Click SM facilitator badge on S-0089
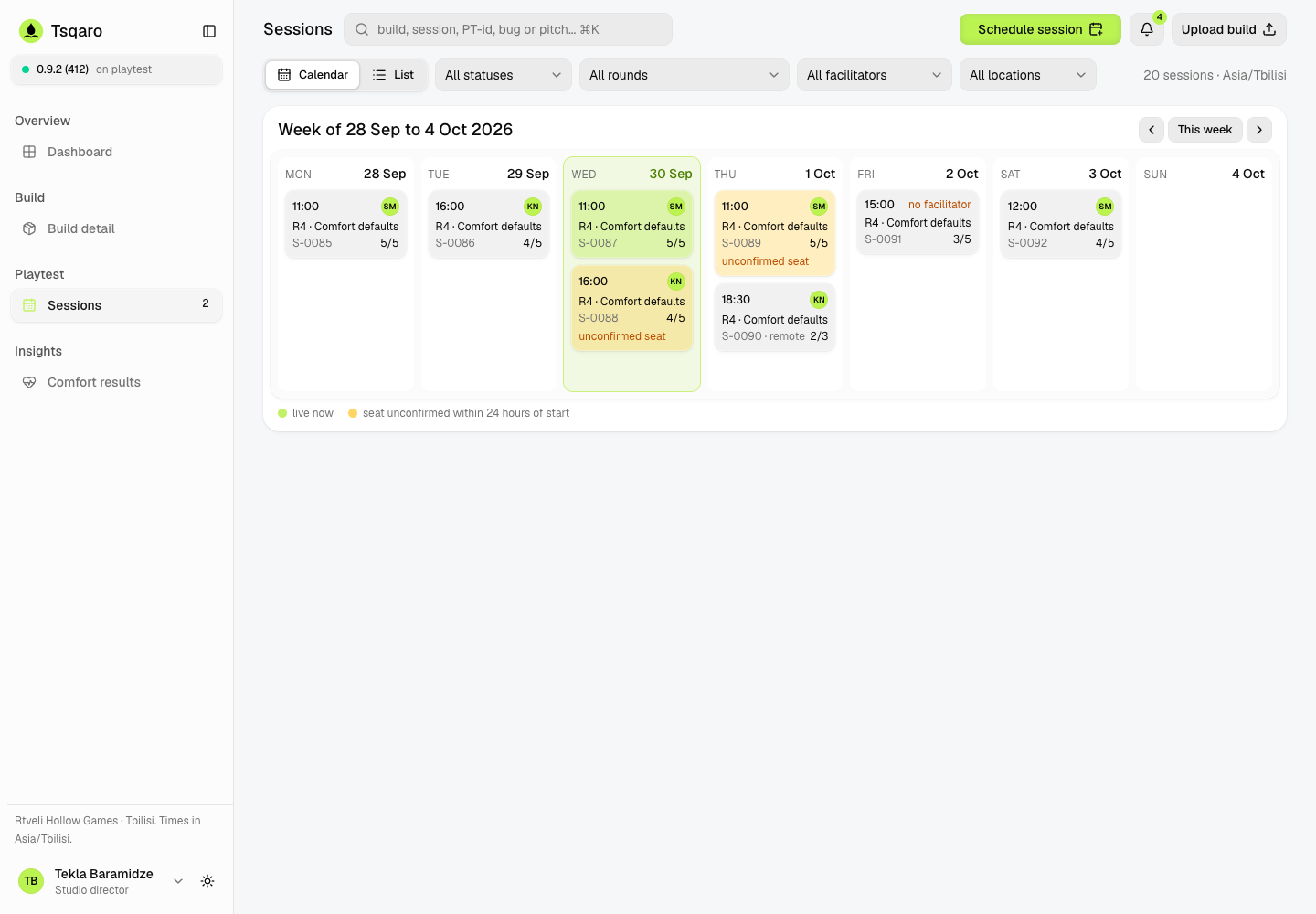Viewport: 1316px width, 914px height. click(819, 207)
